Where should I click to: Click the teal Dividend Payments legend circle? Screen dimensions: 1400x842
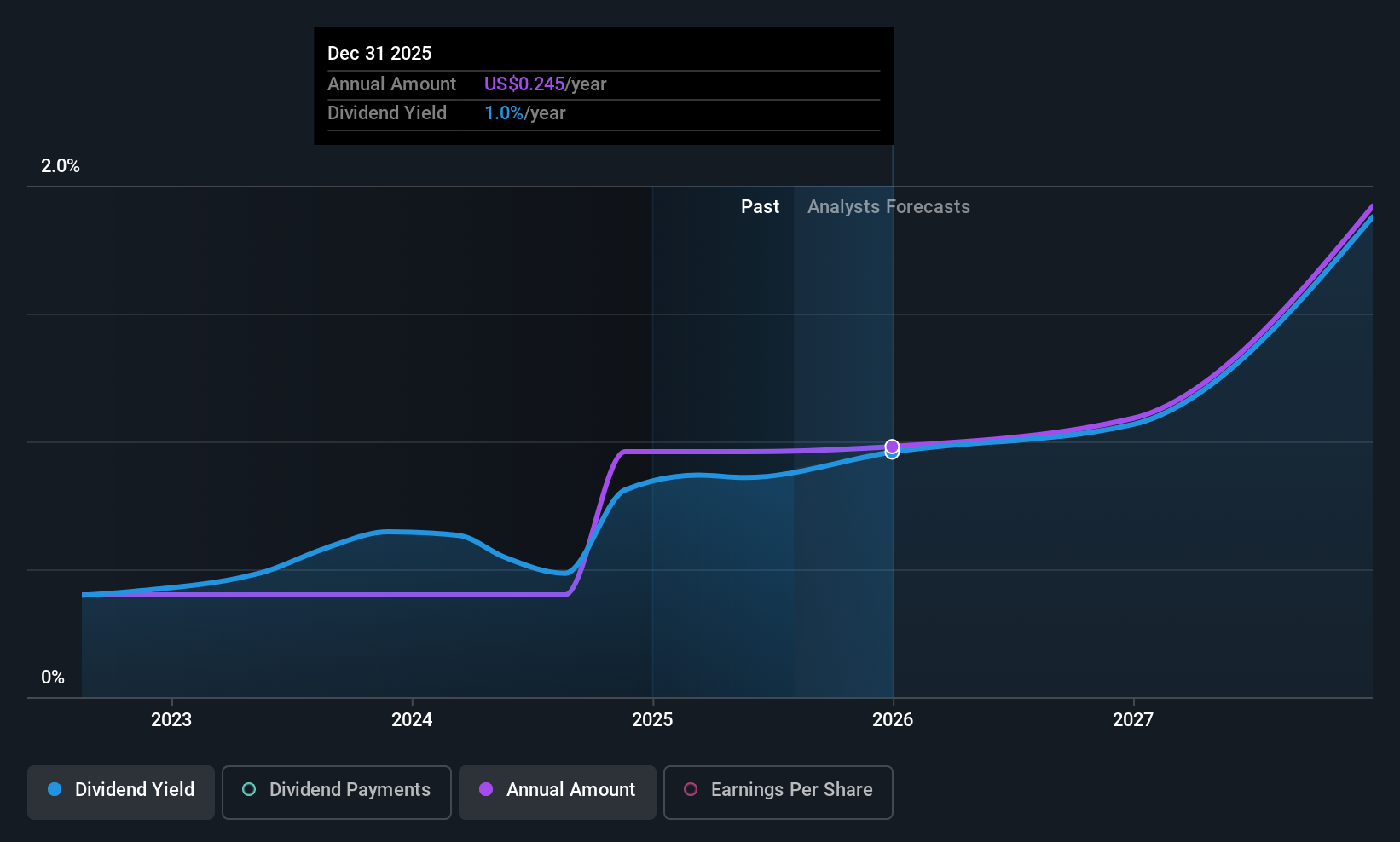tap(249, 789)
